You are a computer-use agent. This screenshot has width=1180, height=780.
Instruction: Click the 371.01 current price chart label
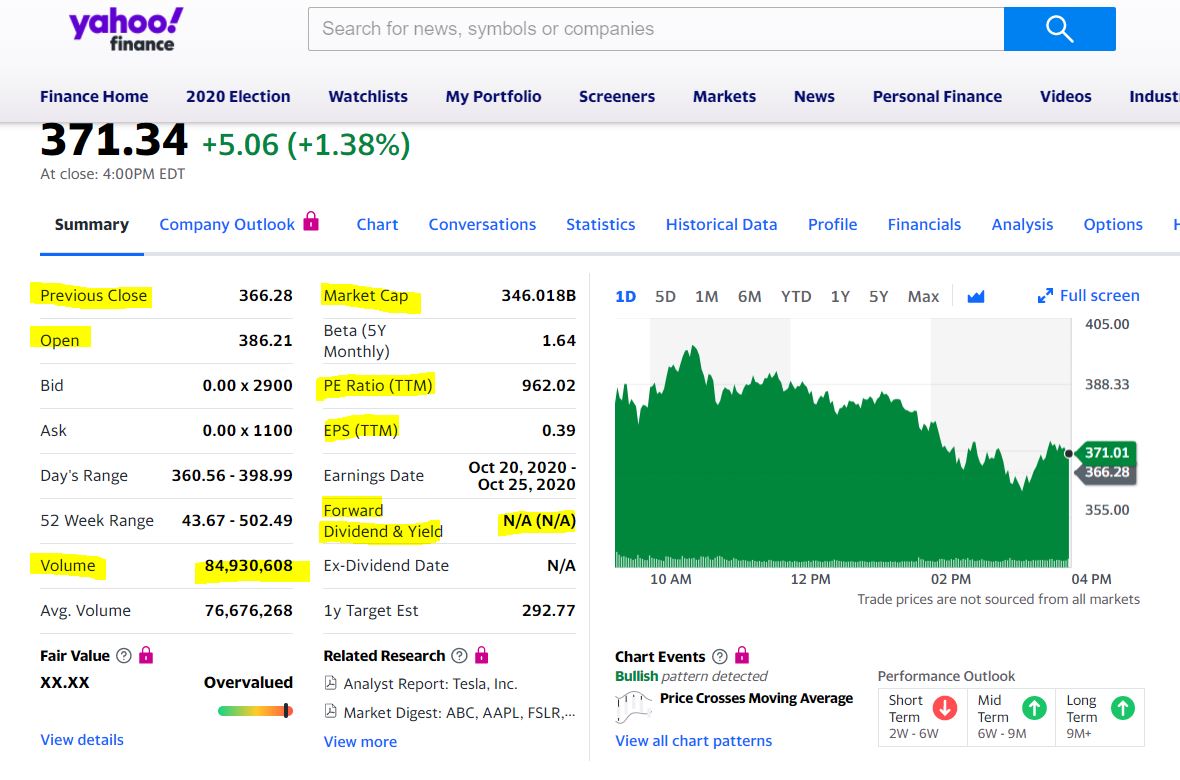(1106, 452)
